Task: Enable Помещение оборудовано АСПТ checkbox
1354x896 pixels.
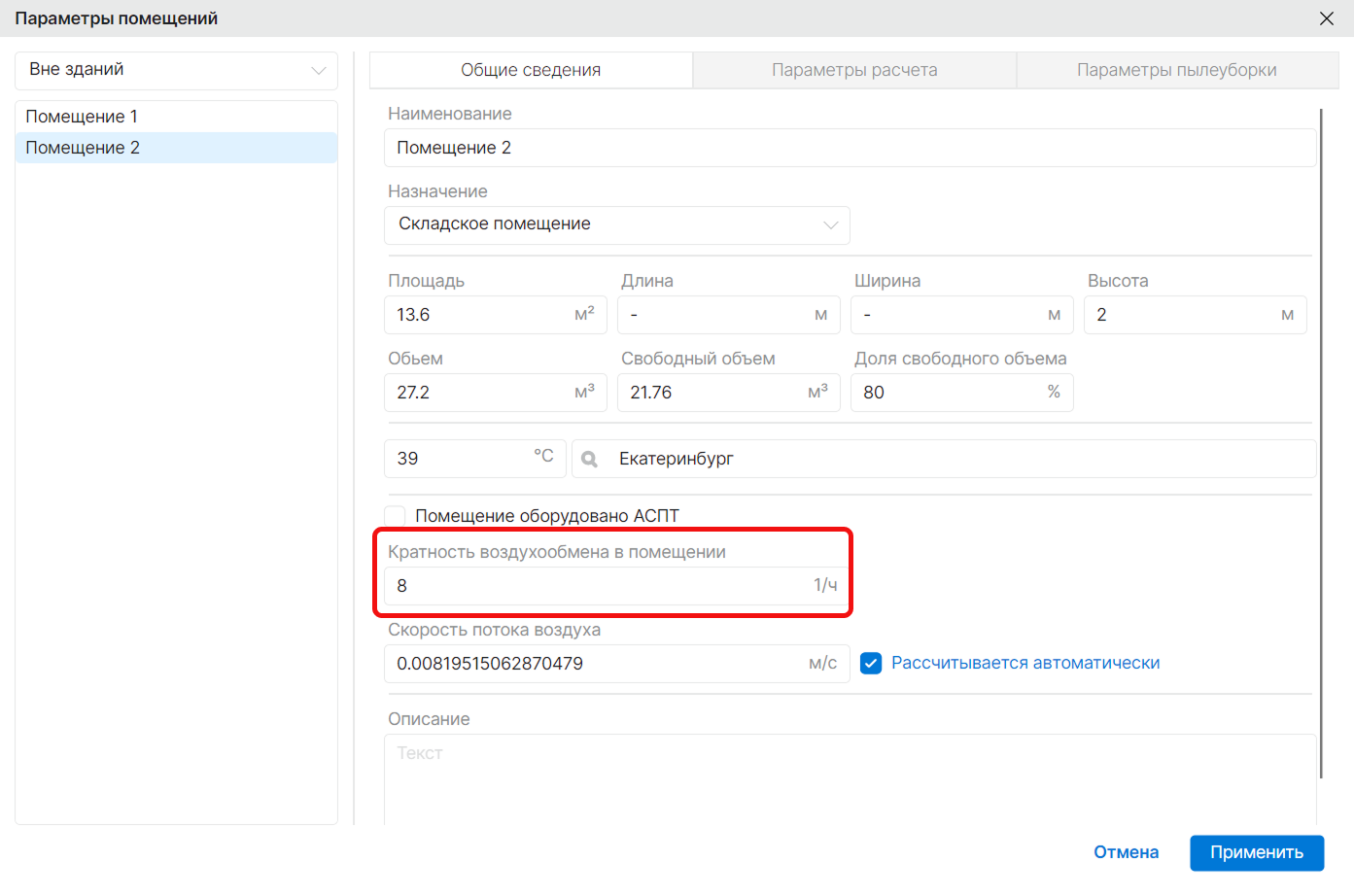Action: coord(395,515)
